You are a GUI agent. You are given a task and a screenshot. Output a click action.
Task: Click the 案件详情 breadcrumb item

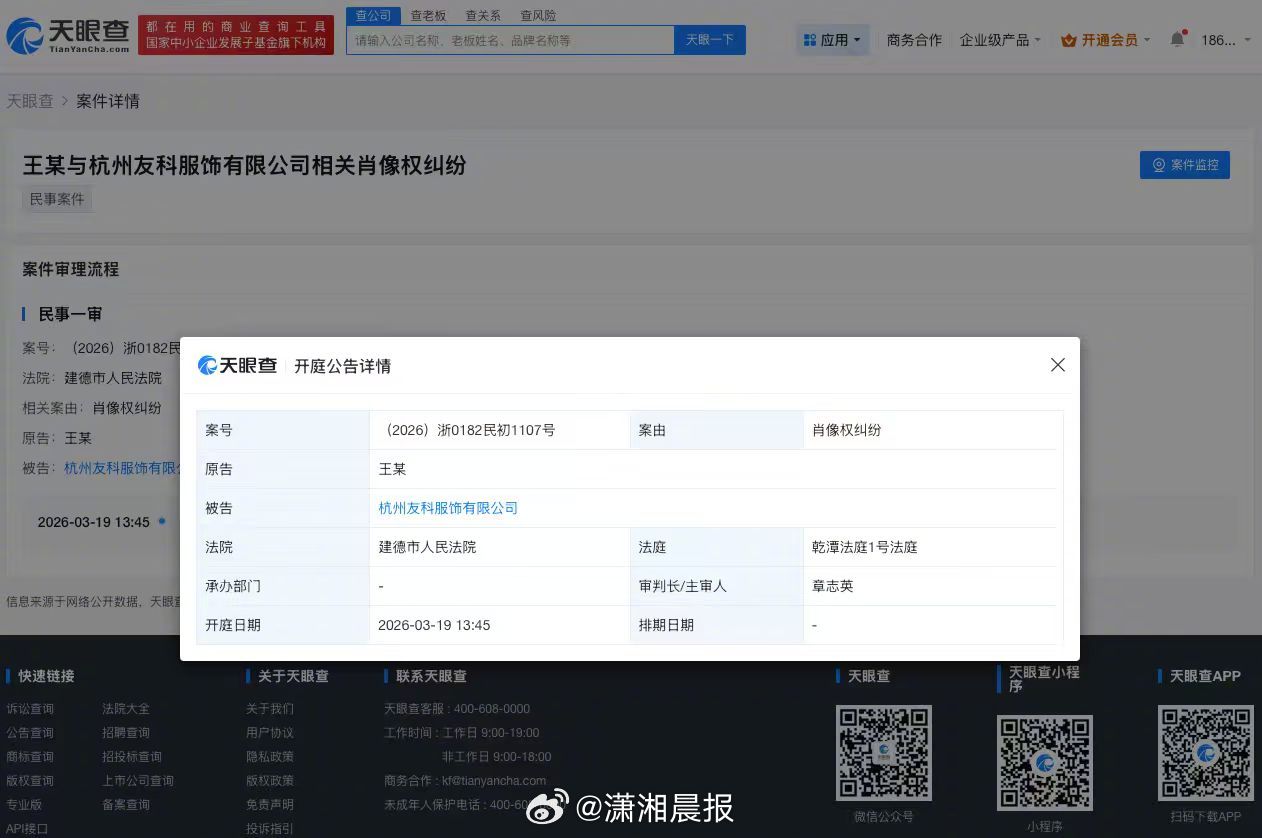click(x=107, y=101)
